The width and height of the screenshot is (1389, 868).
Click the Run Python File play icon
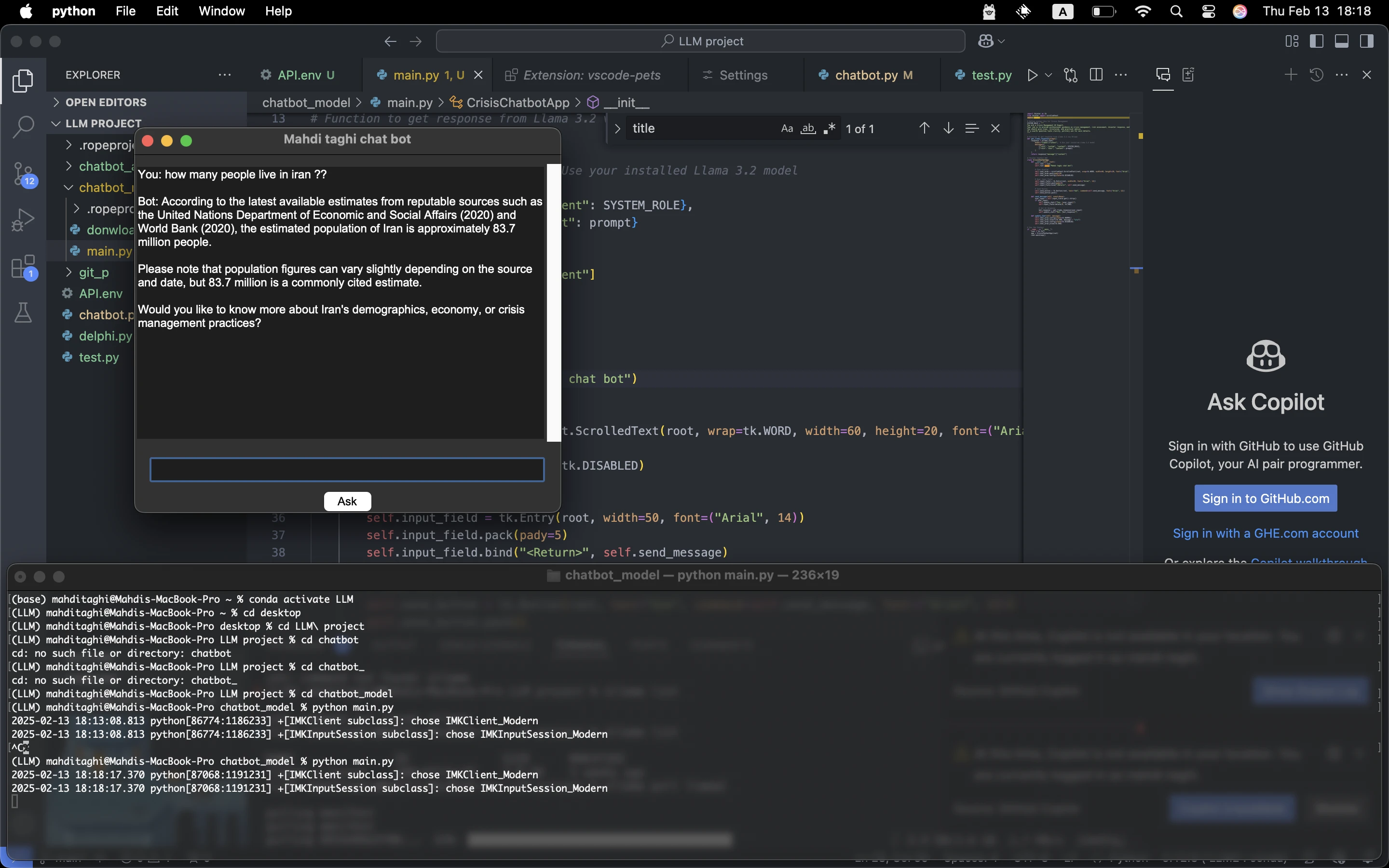(1032, 75)
